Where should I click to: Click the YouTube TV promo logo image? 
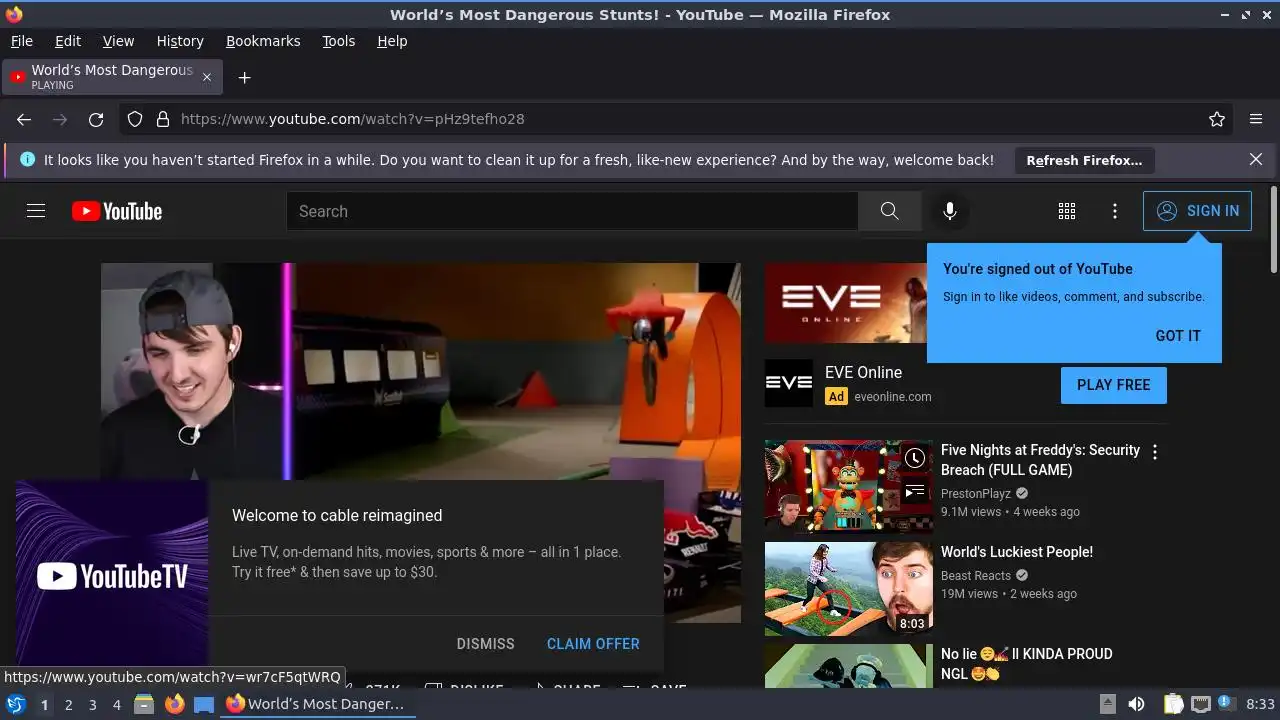click(112, 576)
